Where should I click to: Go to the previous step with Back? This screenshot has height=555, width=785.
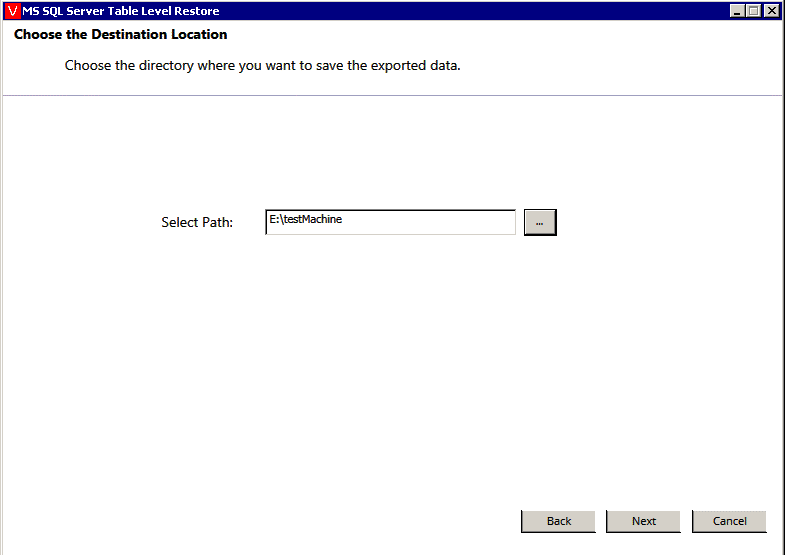point(558,521)
